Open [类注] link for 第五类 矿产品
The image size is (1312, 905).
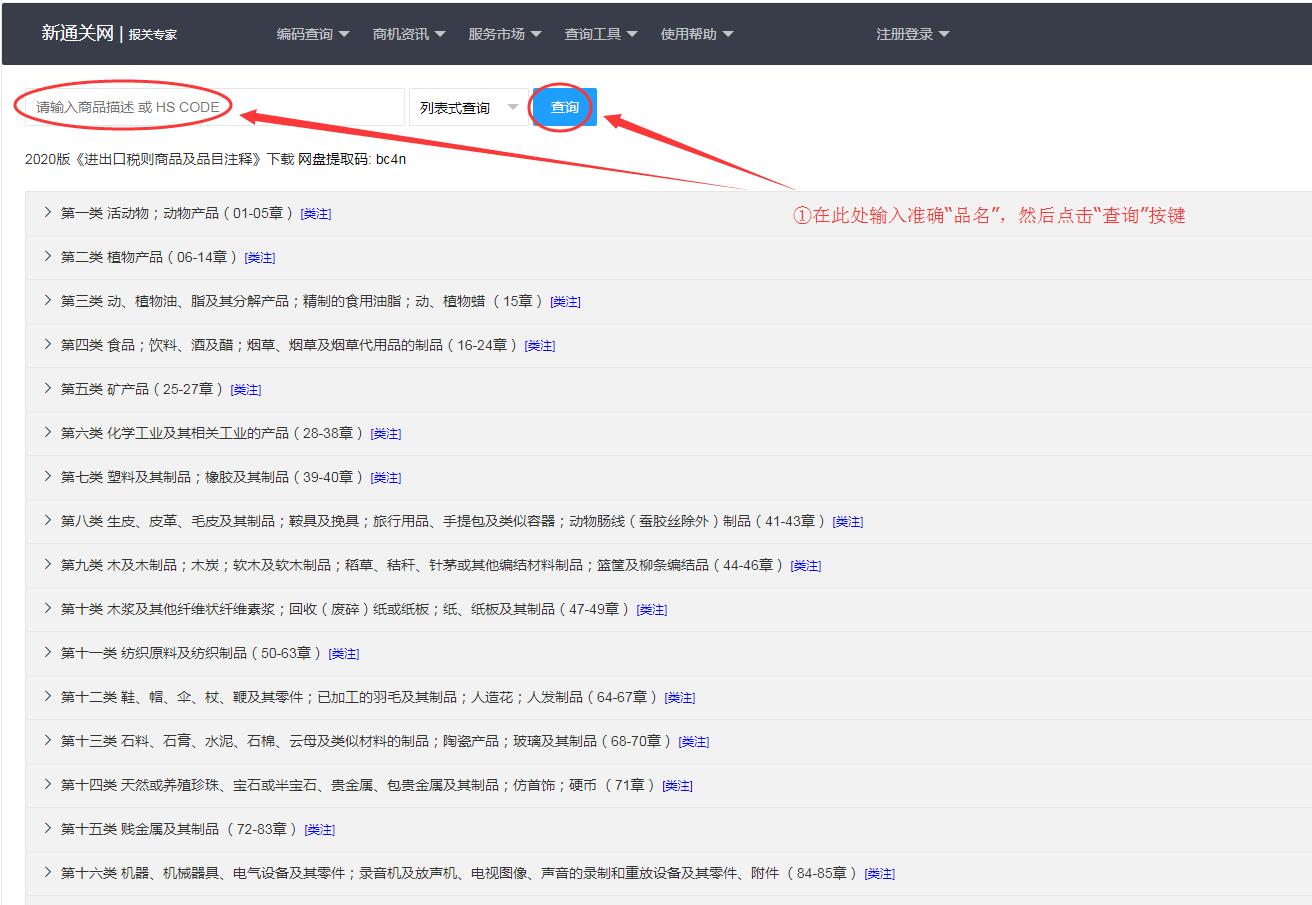tap(246, 390)
